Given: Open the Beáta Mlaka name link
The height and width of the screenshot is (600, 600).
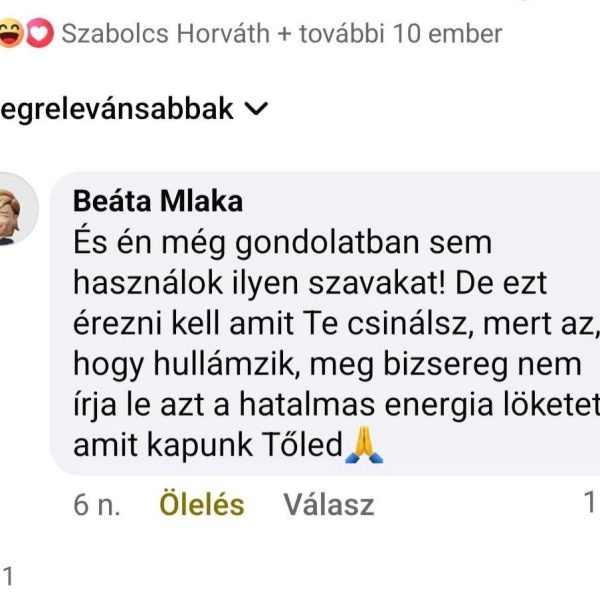Looking at the screenshot, I should point(158,201).
